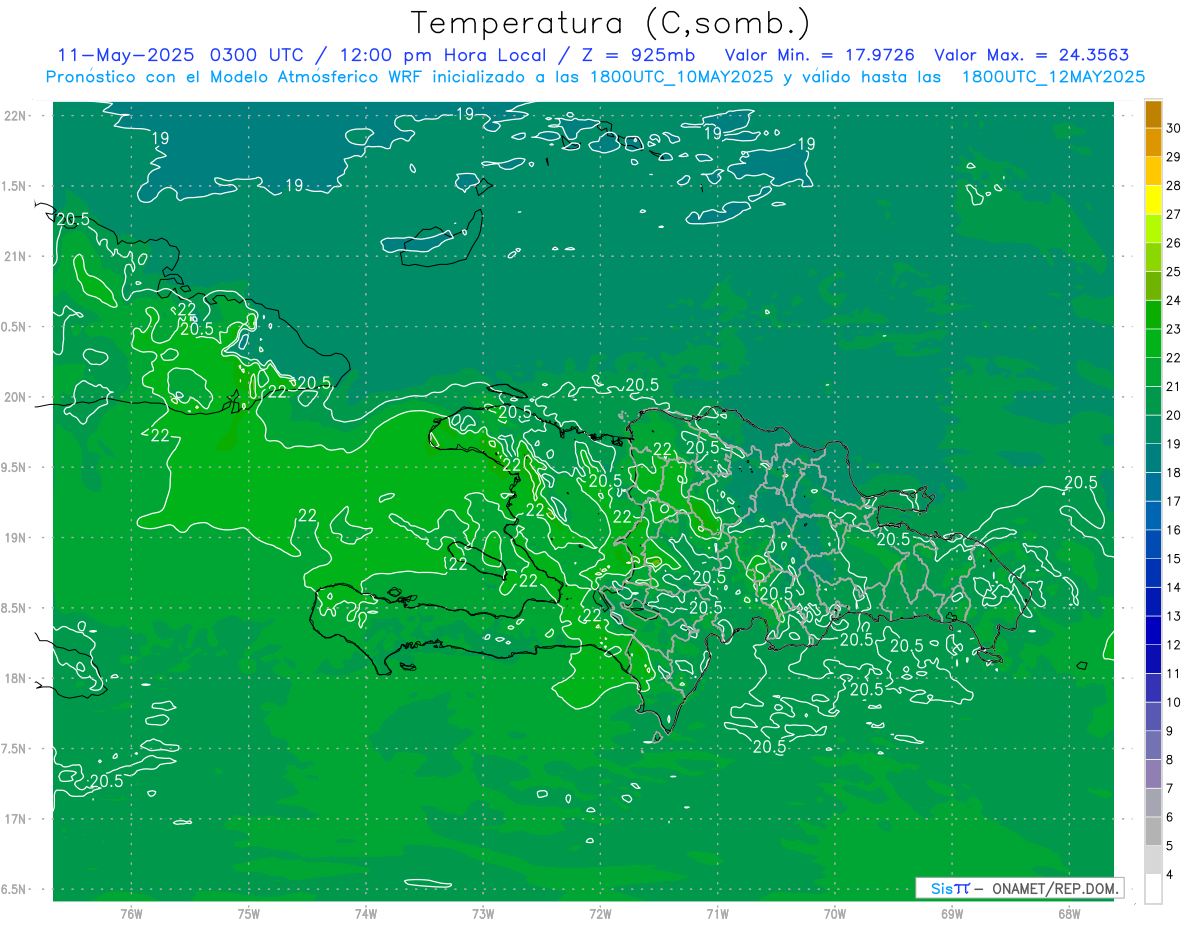Click longitude axis label '71W'
The width and height of the screenshot is (1200, 927).
(x=717, y=914)
